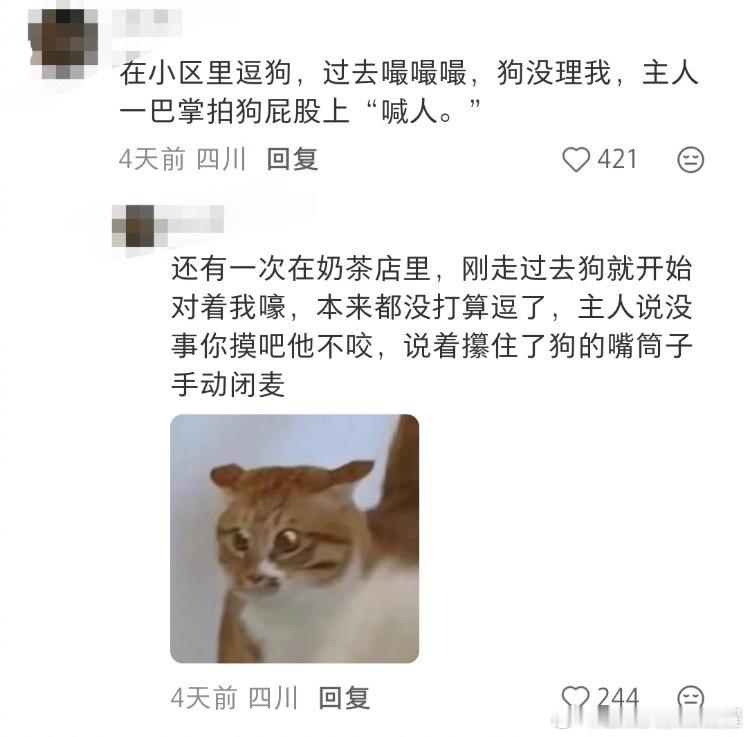Screen dimensions: 750x737
Task: Open the startled orange cat meme image
Action: [295, 539]
